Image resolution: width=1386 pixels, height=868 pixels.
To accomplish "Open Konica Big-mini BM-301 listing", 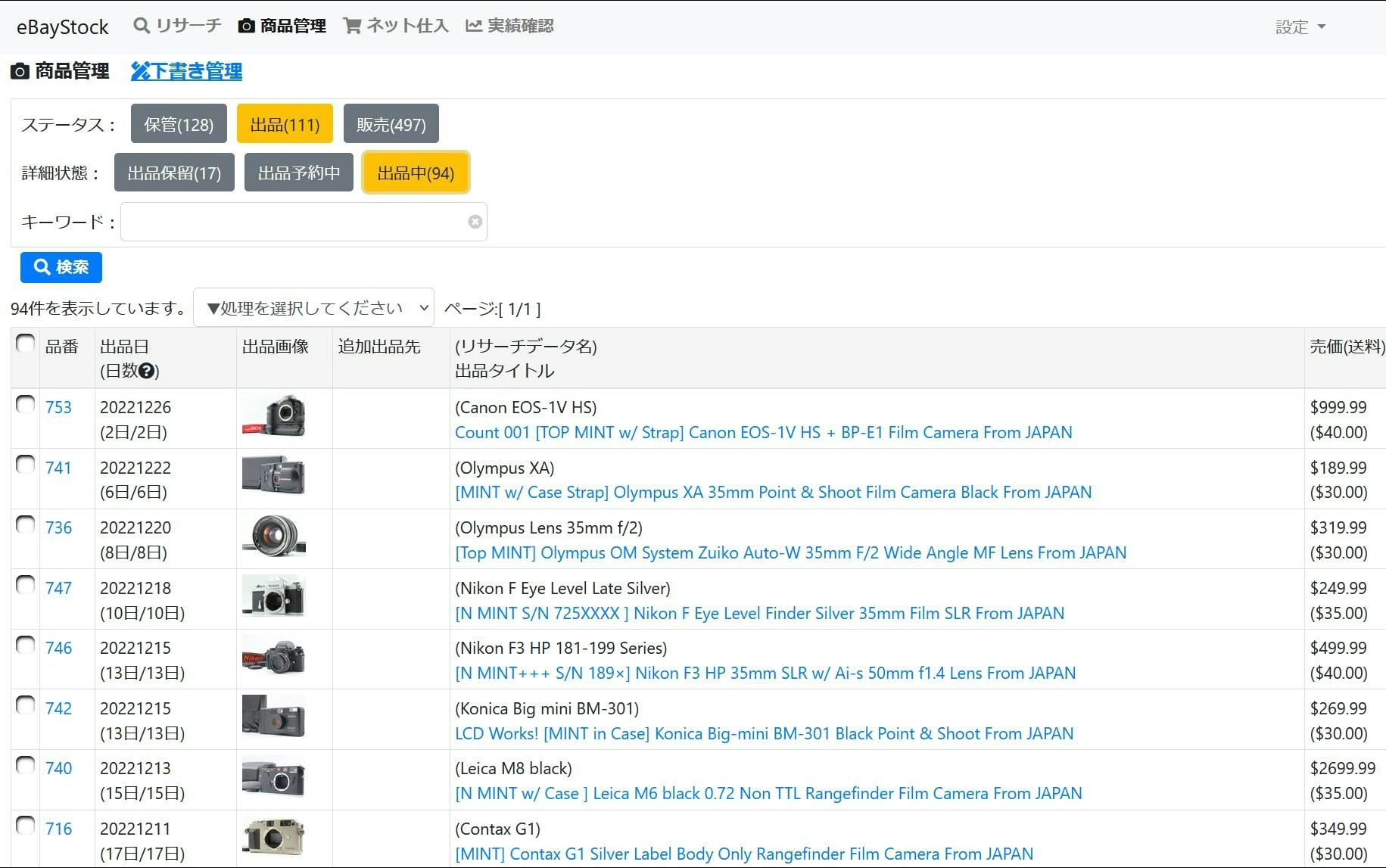I will [764, 733].
